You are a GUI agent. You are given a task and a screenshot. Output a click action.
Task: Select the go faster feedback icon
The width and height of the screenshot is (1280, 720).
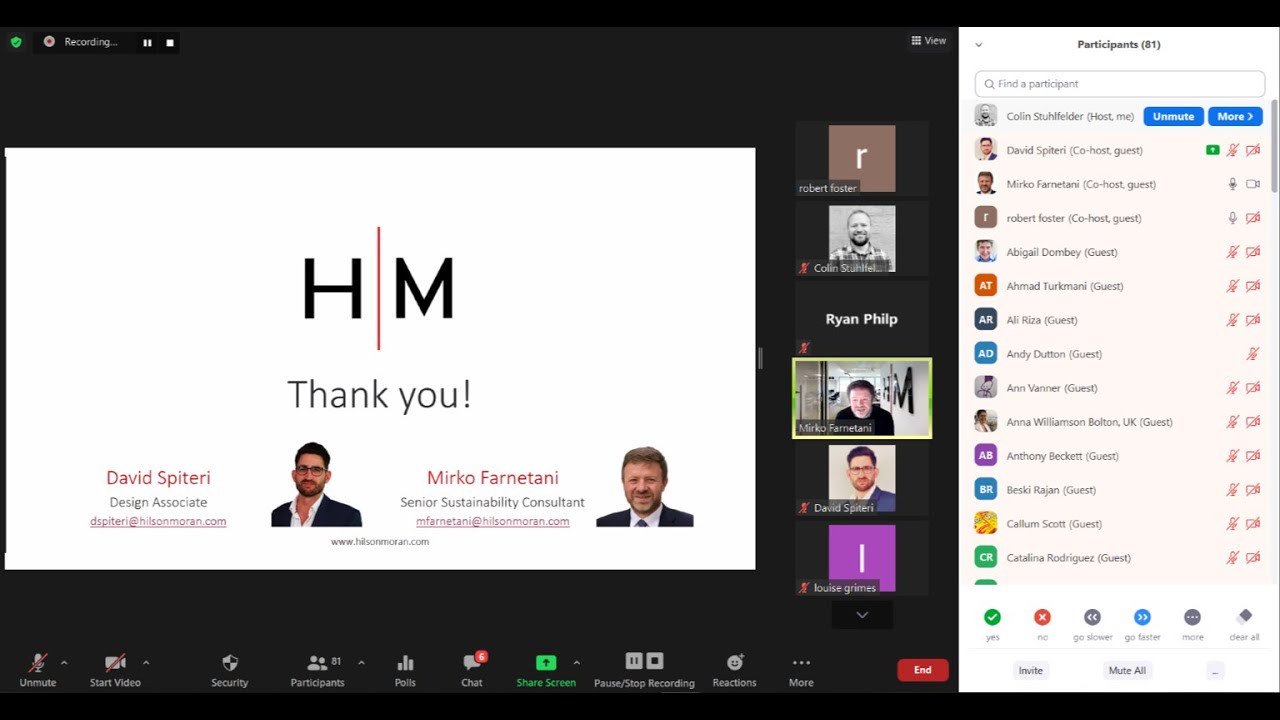(1142, 617)
